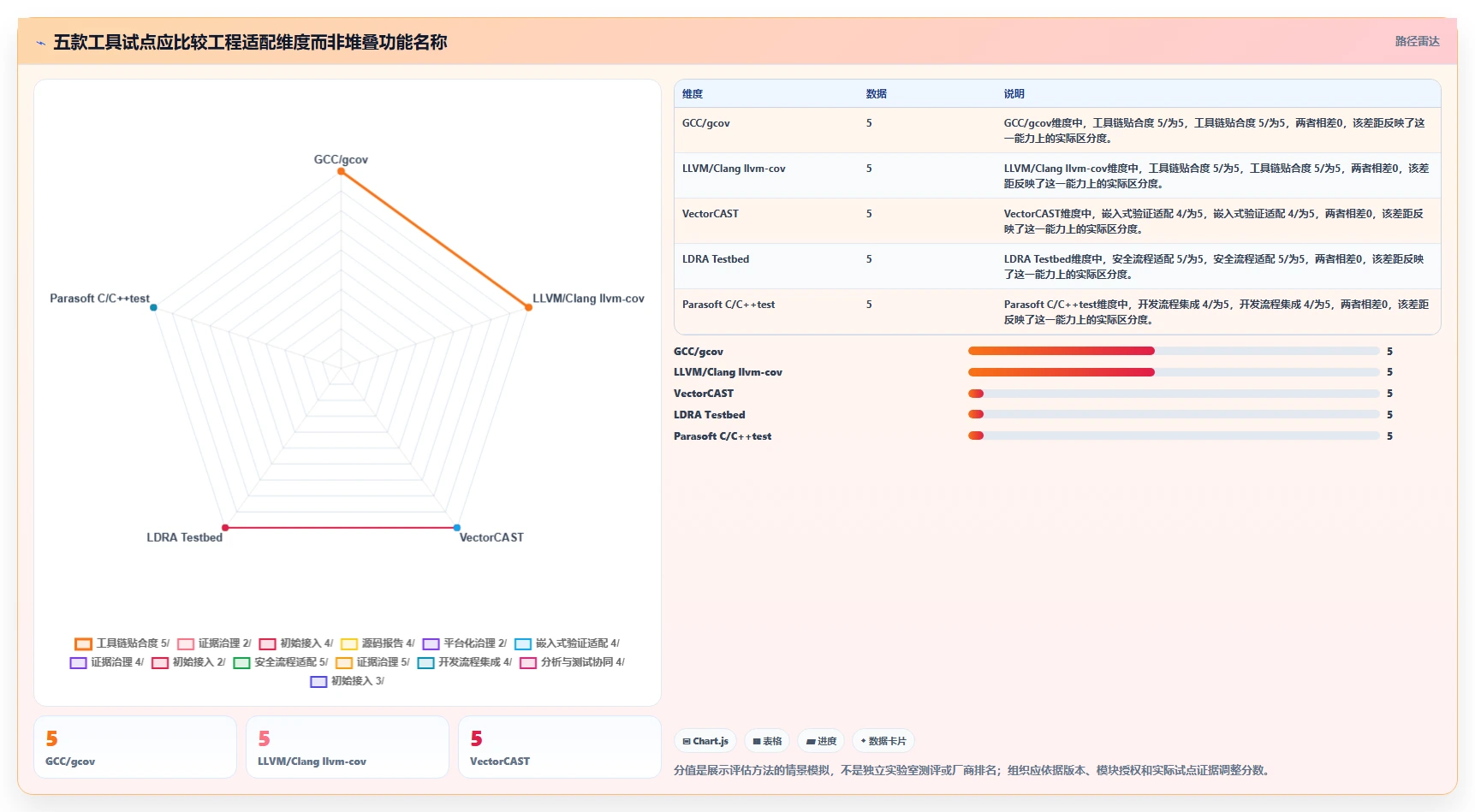The width and height of the screenshot is (1475, 812).
Task: Select the Parasoft C/C++test table row name
Action: (729, 305)
